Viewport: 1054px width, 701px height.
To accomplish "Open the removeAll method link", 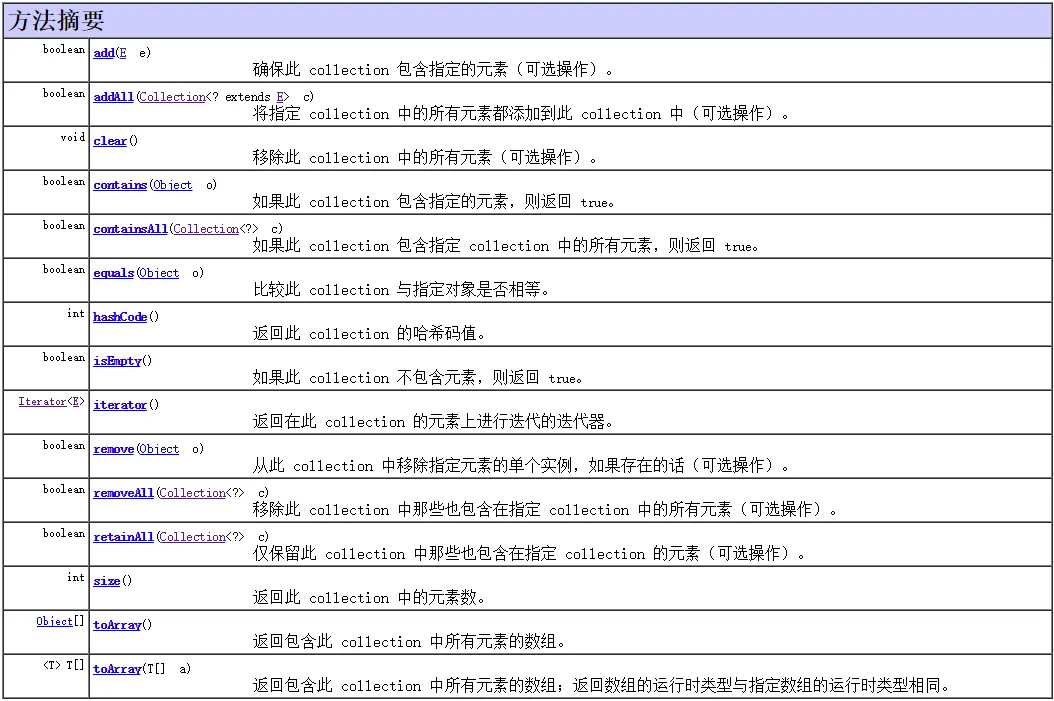I will 124,493.
